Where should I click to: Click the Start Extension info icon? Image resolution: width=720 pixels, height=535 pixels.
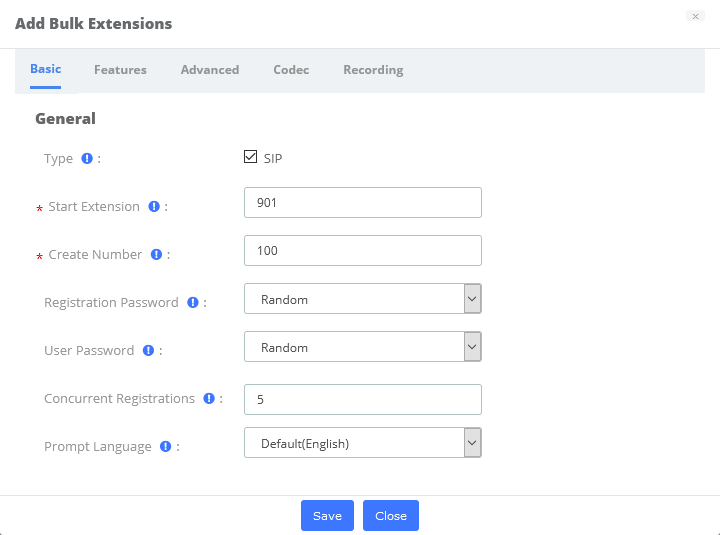(x=154, y=207)
